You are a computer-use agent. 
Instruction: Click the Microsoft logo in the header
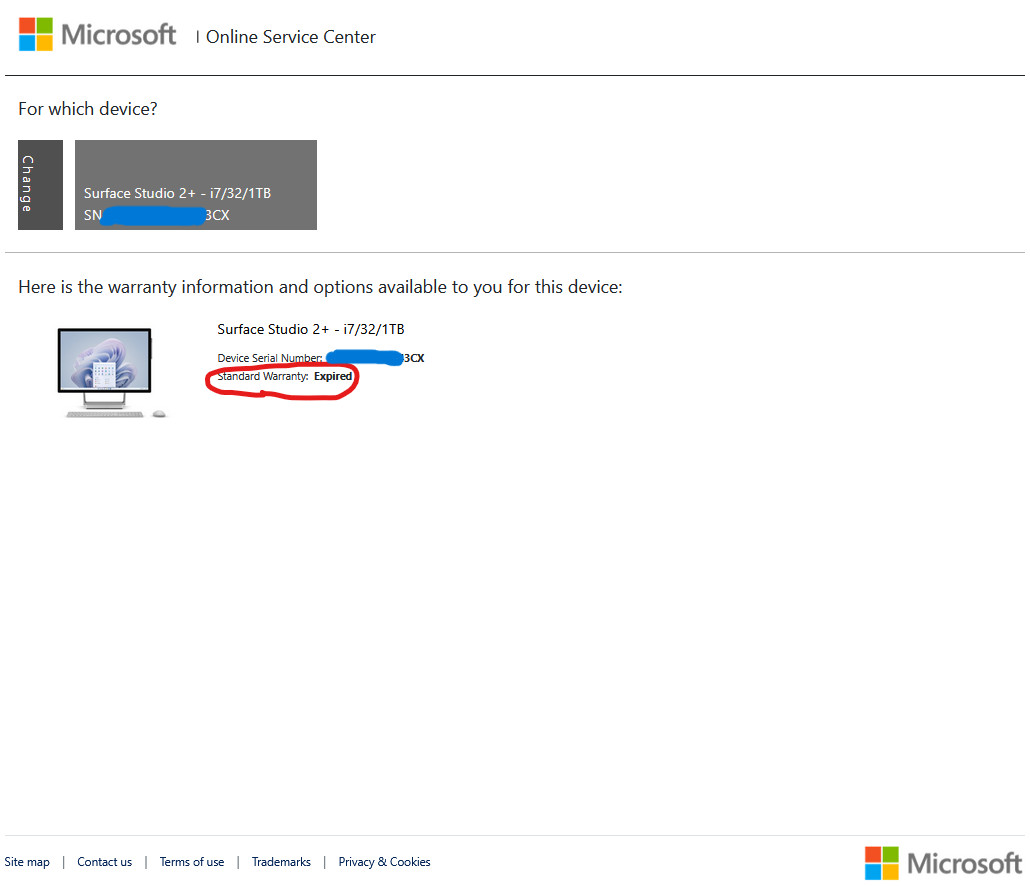(97, 34)
